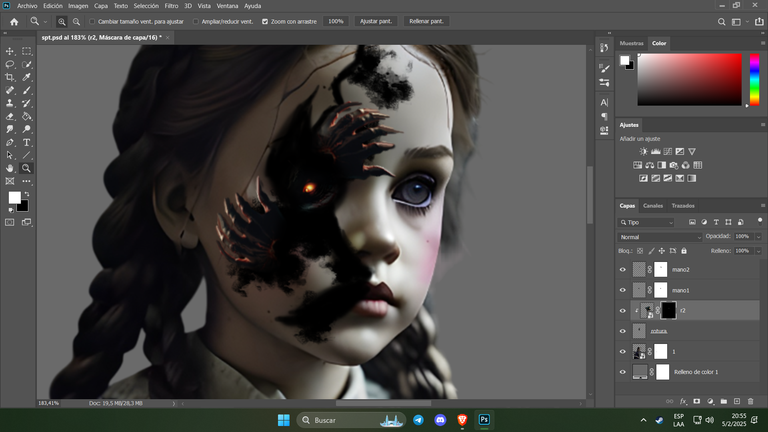
Task: Click the foreground color swatch in toolbar
Action: 15,197
